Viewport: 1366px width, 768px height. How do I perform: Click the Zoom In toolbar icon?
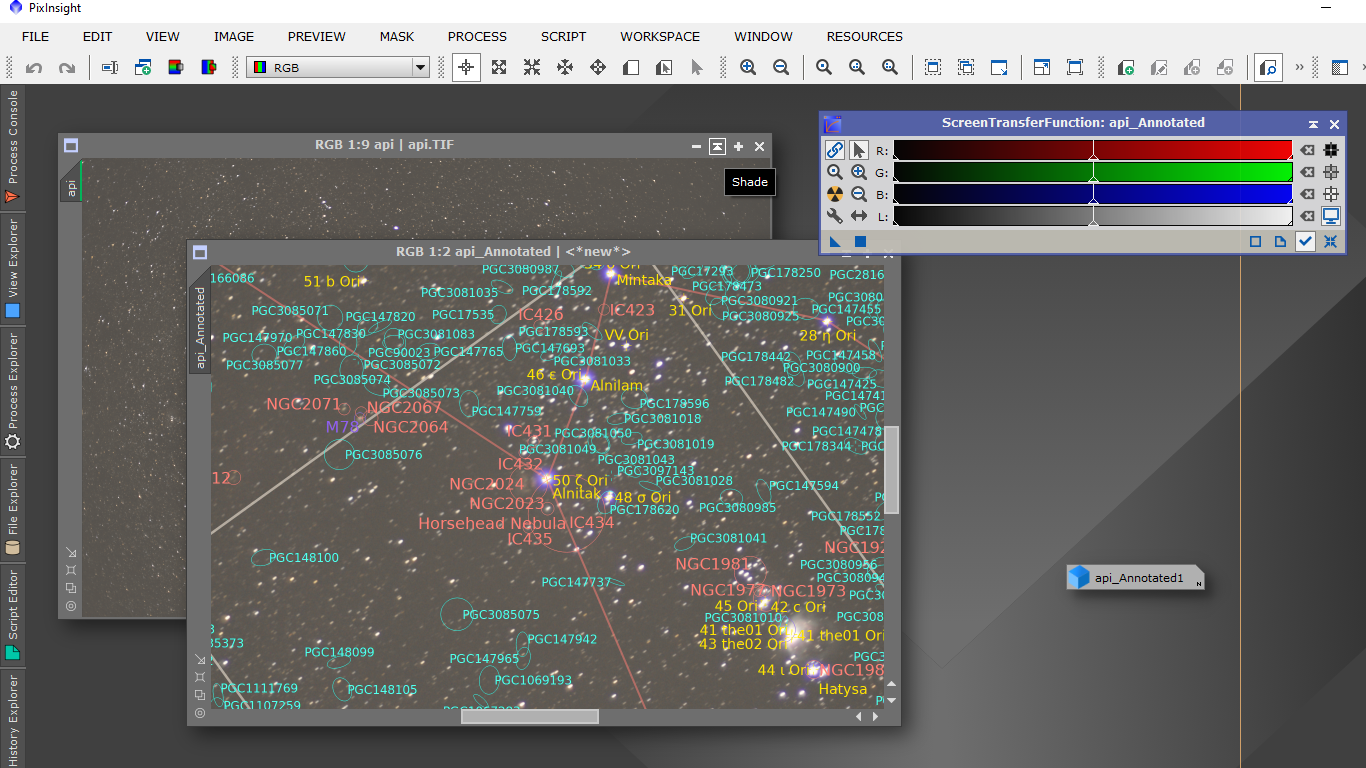click(748, 67)
